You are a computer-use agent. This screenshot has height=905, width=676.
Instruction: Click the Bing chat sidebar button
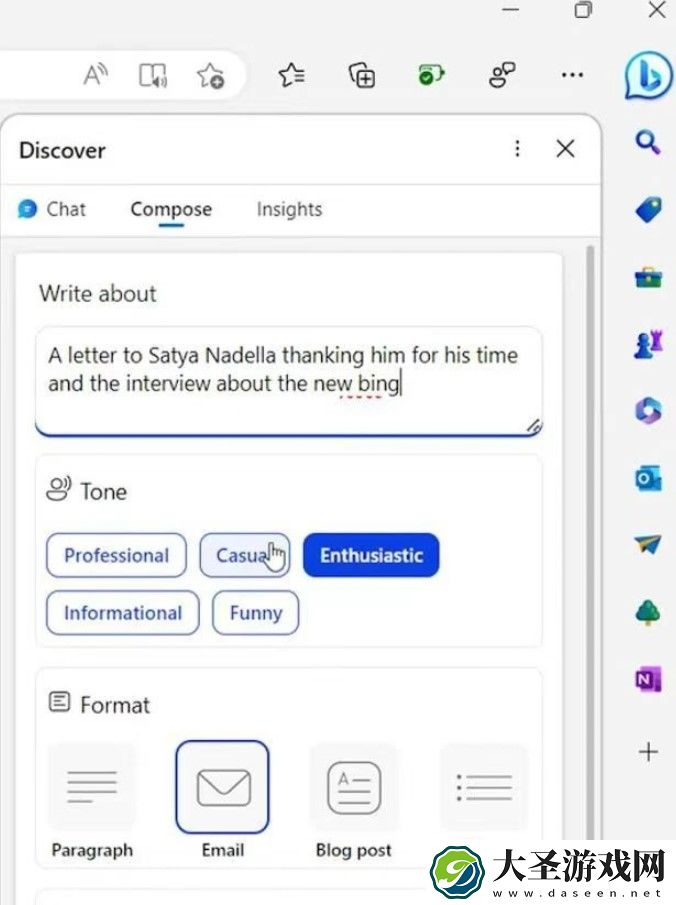pos(649,76)
